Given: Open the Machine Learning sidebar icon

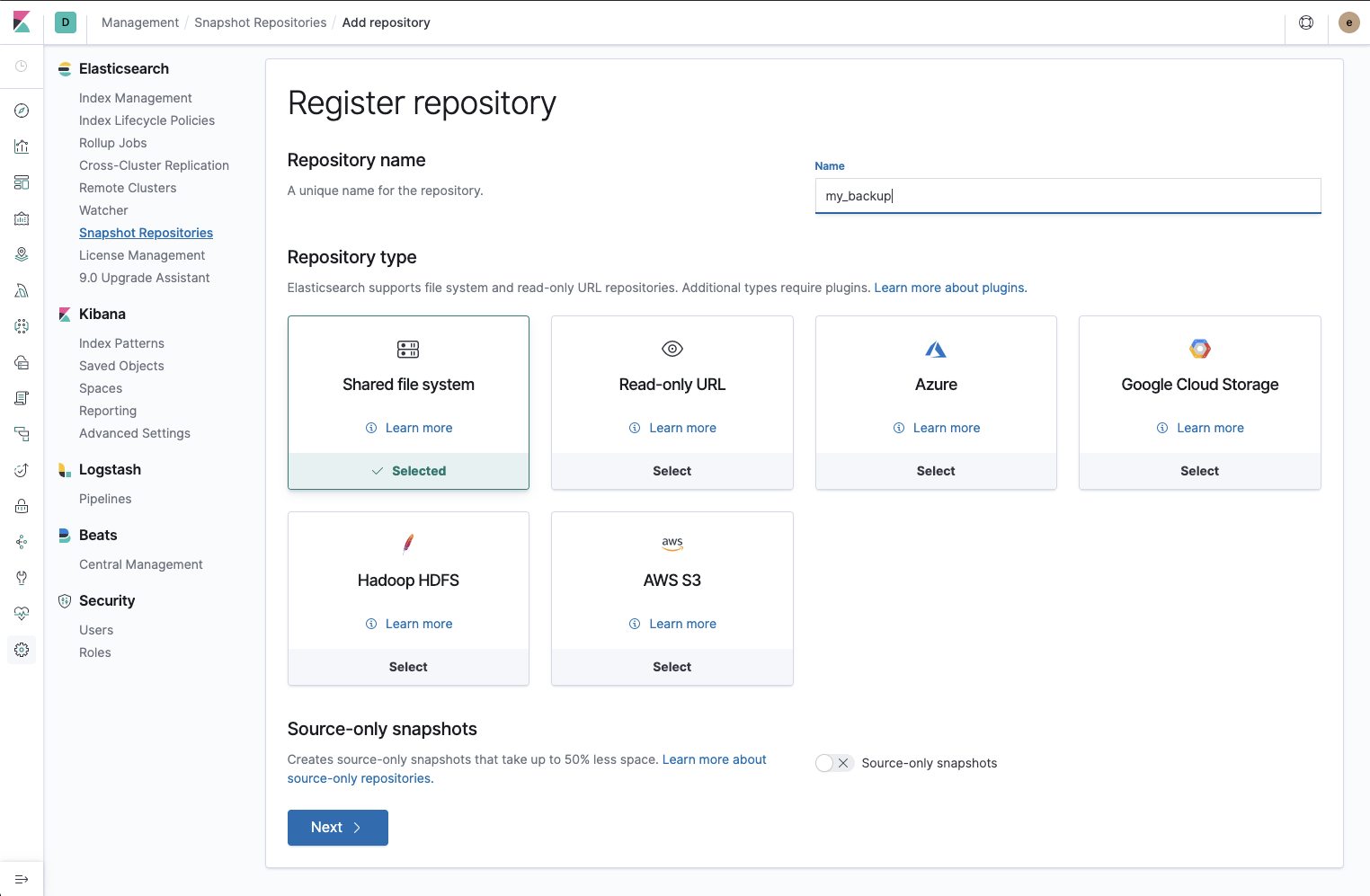Looking at the screenshot, I should pyautogui.click(x=22, y=326).
